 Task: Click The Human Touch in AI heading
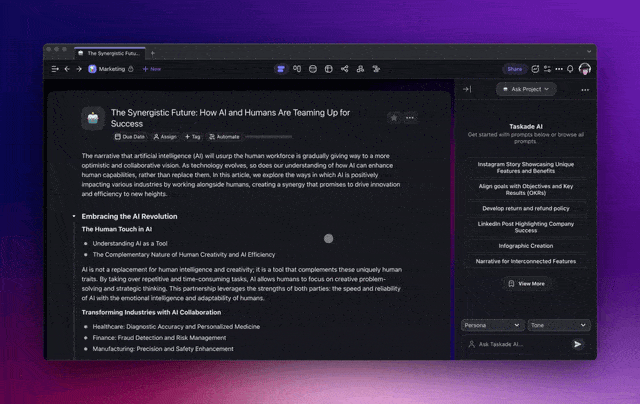117,229
